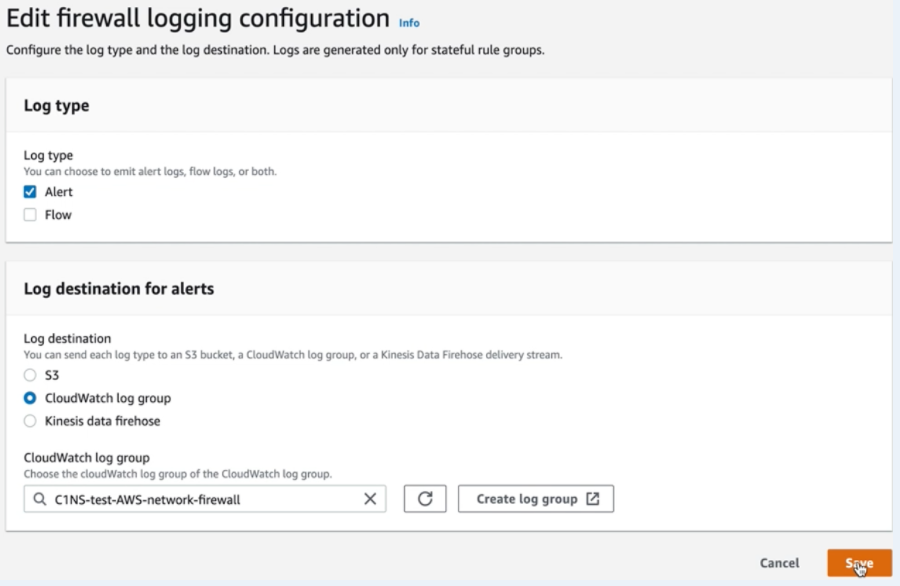Click the "Kinesis data firehose" option label

(x=102, y=421)
